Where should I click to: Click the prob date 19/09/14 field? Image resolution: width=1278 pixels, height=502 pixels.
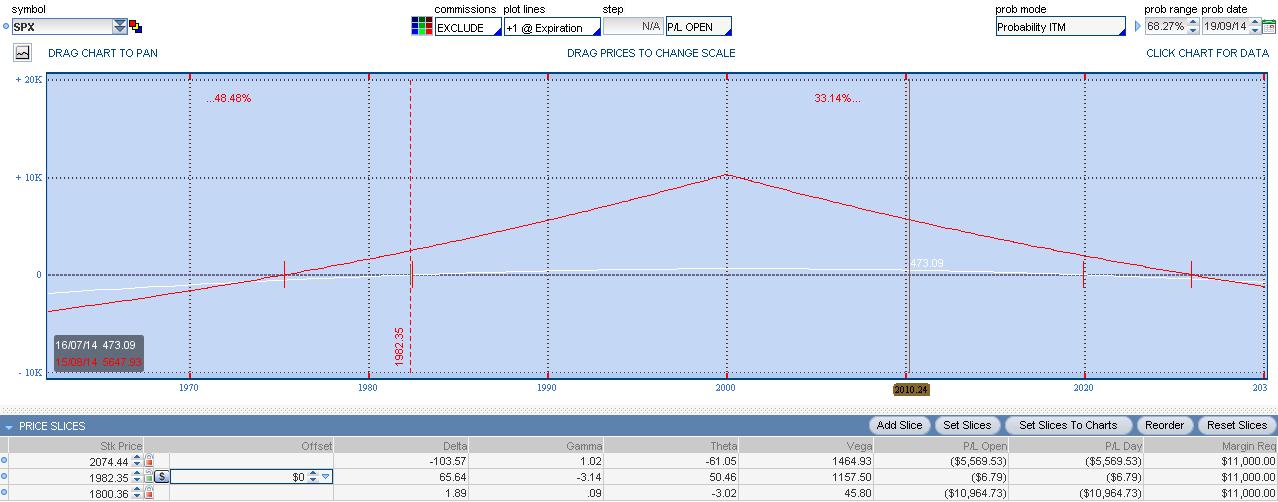(1224, 27)
